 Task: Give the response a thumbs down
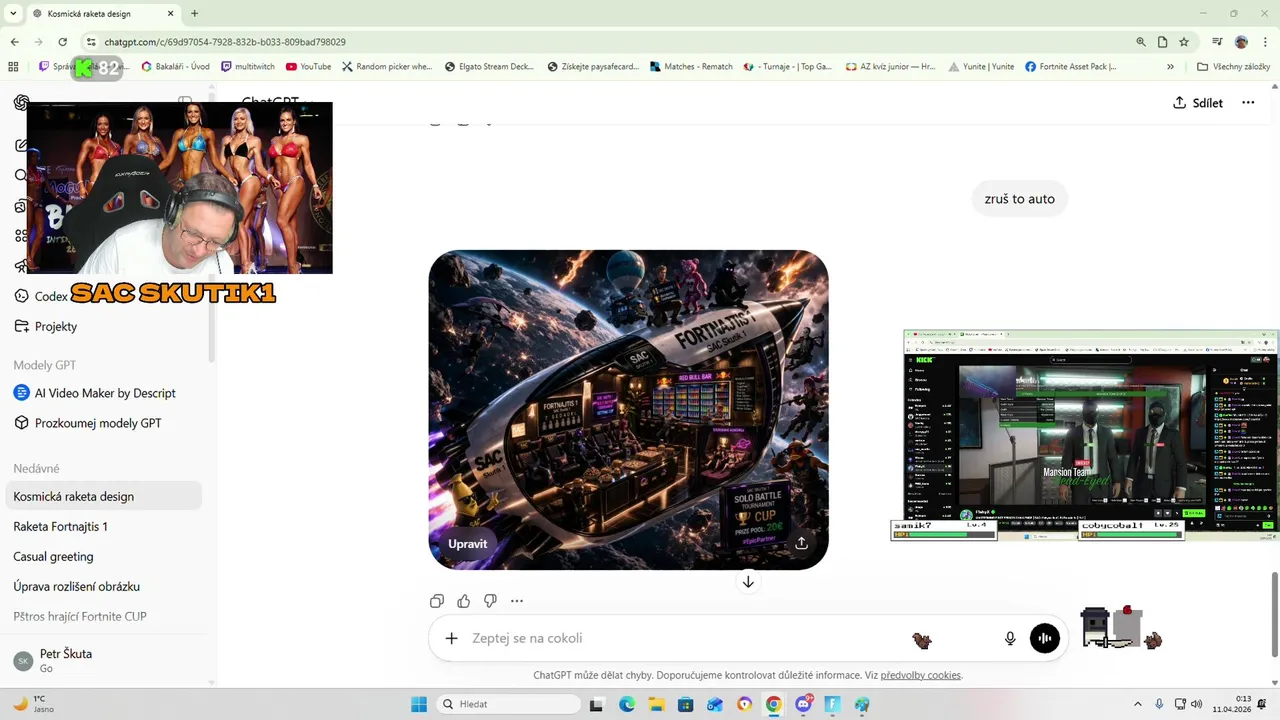490,601
